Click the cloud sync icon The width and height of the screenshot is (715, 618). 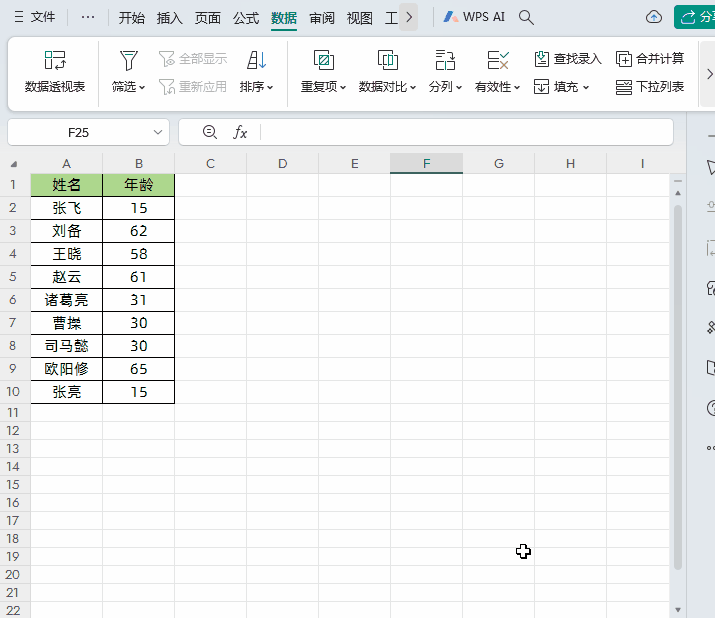pos(654,18)
